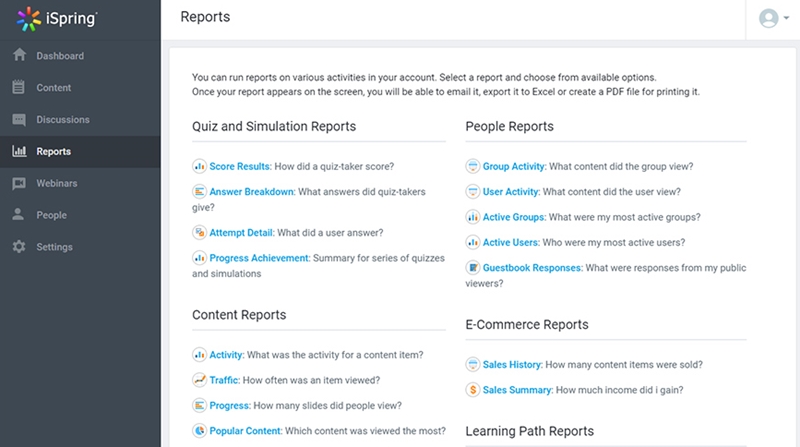Screen dimensions: 800x447
Task: Open the Sales History report
Action: coord(516,365)
